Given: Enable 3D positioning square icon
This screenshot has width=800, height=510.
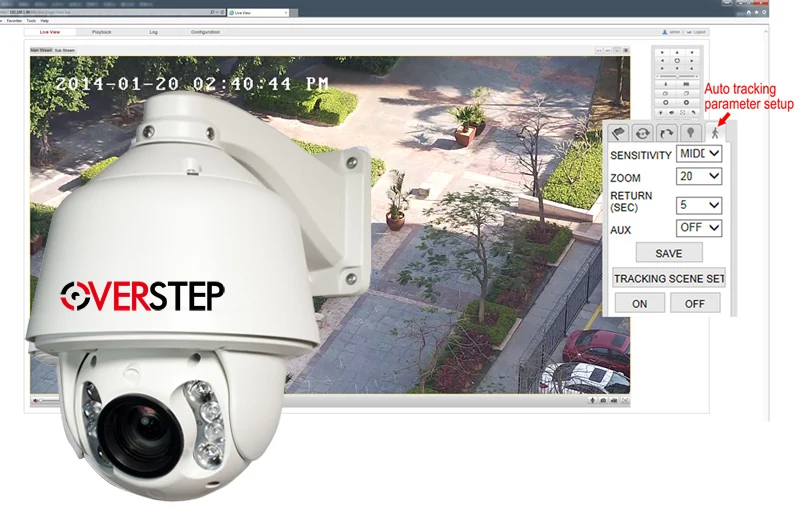Looking at the screenshot, I should click(683, 112).
